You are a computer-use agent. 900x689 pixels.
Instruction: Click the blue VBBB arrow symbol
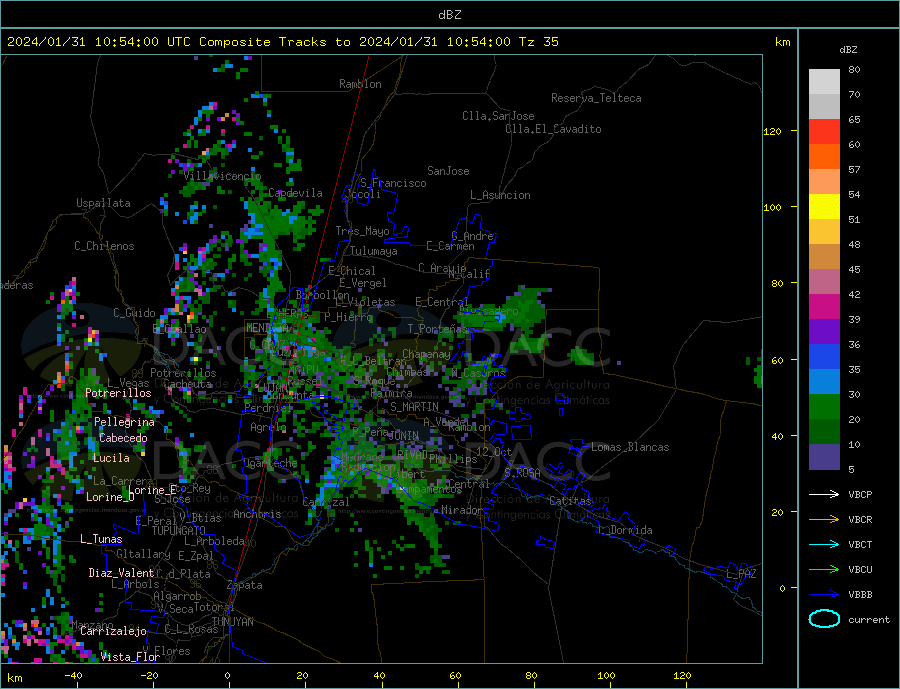tap(824, 594)
